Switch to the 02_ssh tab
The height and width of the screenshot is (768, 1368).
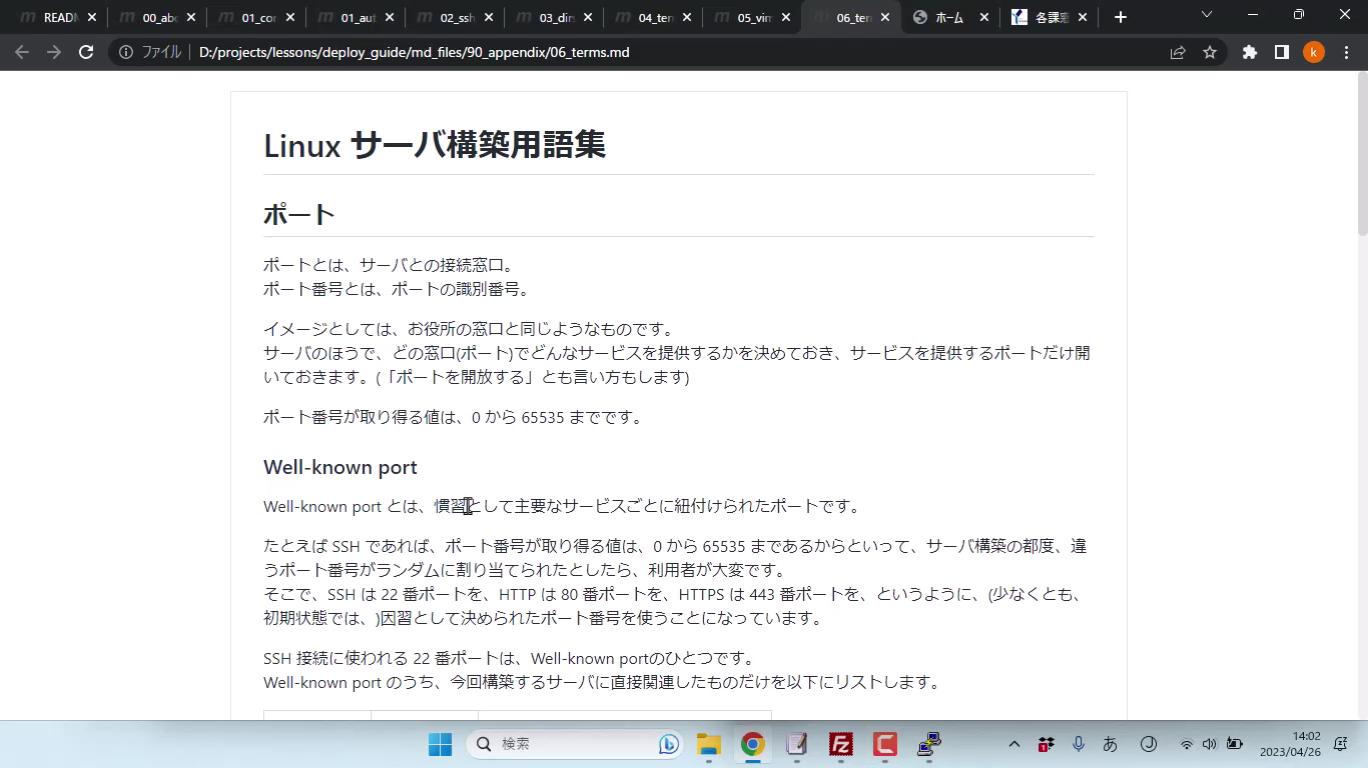(x=456, y=17)
